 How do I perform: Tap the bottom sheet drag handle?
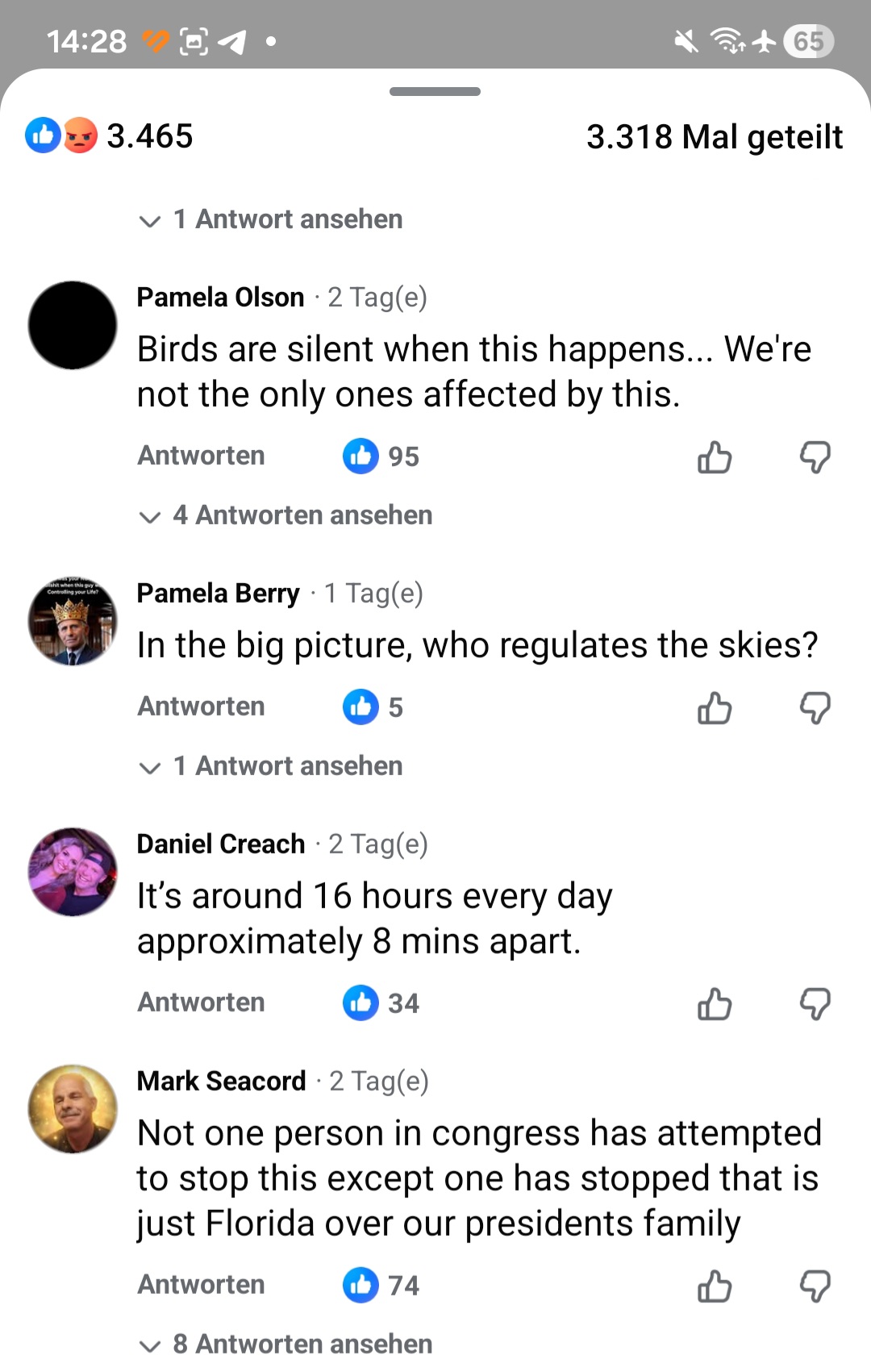[x=435, y=92]
